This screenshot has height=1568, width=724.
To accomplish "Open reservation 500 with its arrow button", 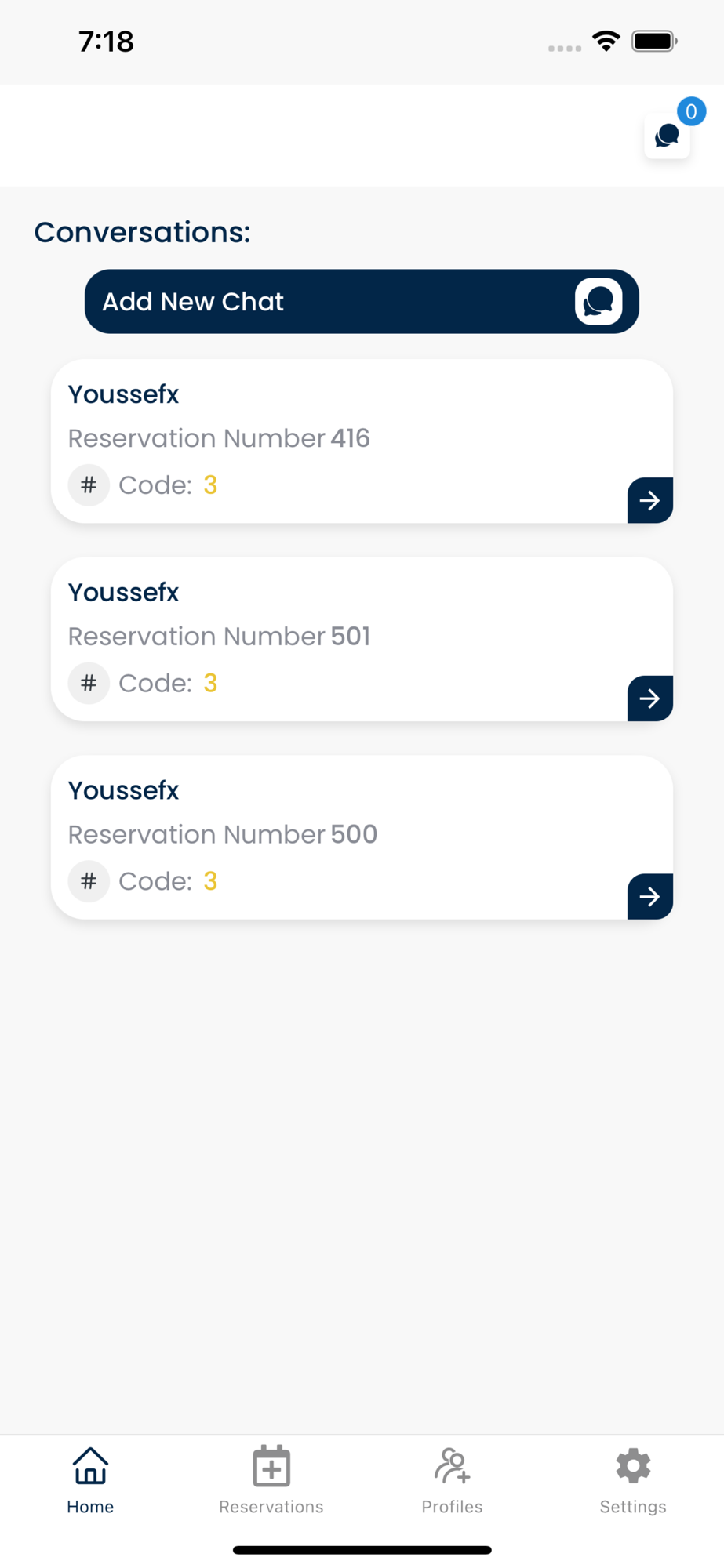I will pos(649,896).
